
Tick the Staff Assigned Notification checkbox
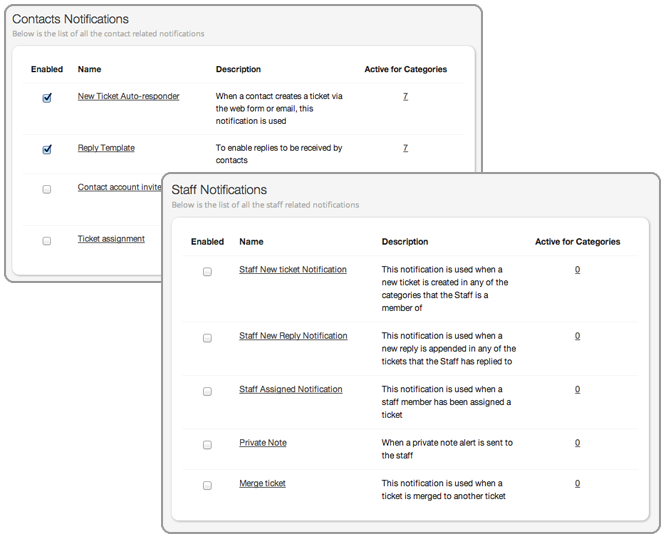[207, 391]
